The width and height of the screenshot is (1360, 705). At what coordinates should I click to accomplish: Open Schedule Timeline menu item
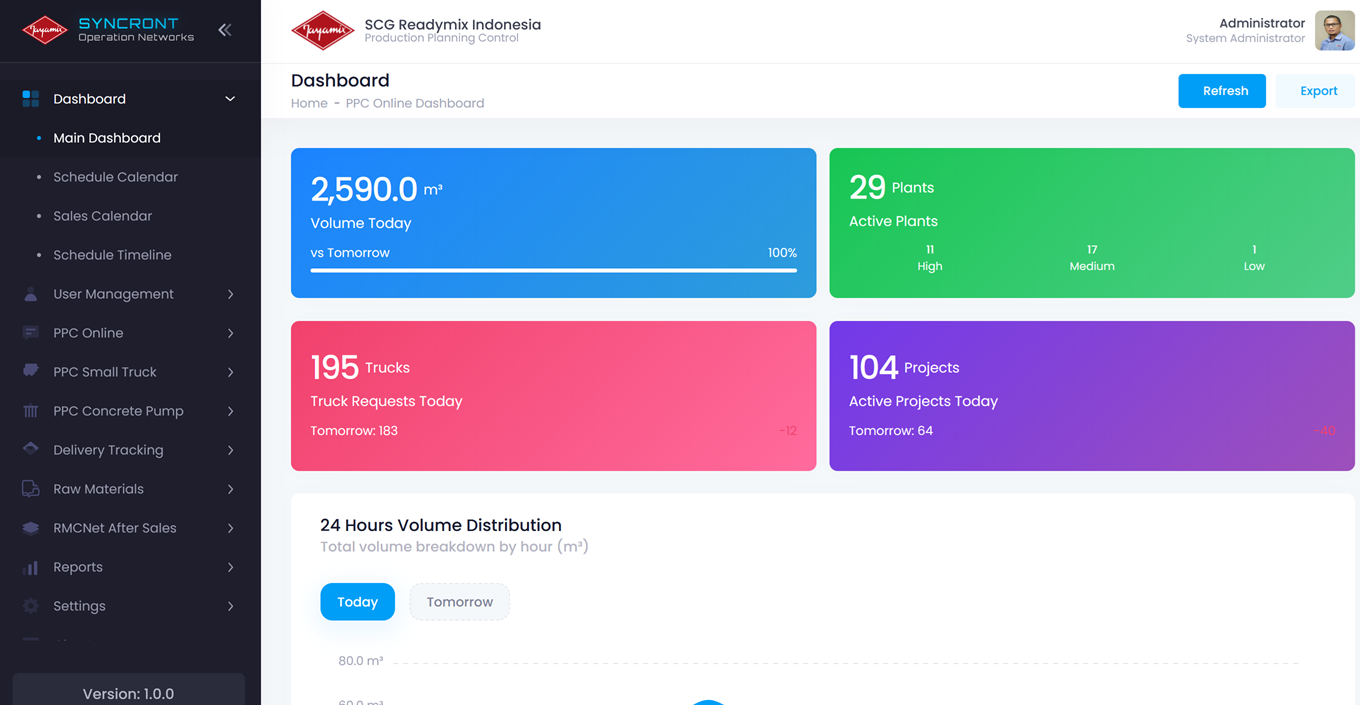tap(112, 255)
